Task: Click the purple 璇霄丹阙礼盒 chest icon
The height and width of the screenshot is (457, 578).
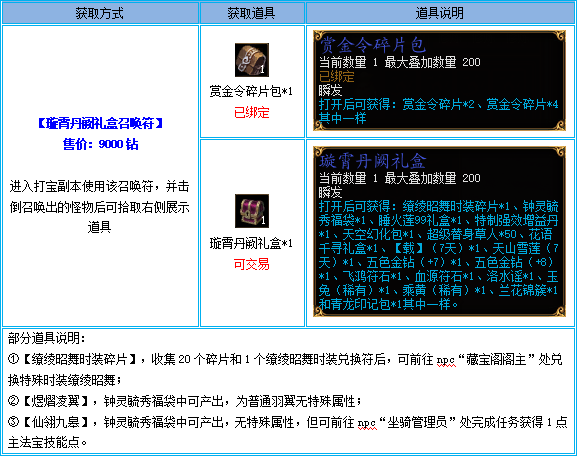Action: pyautogui.click(x=252, y=211)
